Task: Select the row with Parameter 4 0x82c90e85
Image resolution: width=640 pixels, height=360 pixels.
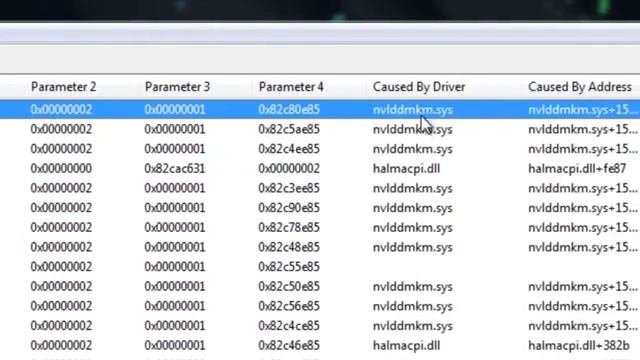Action: point(320,208)
